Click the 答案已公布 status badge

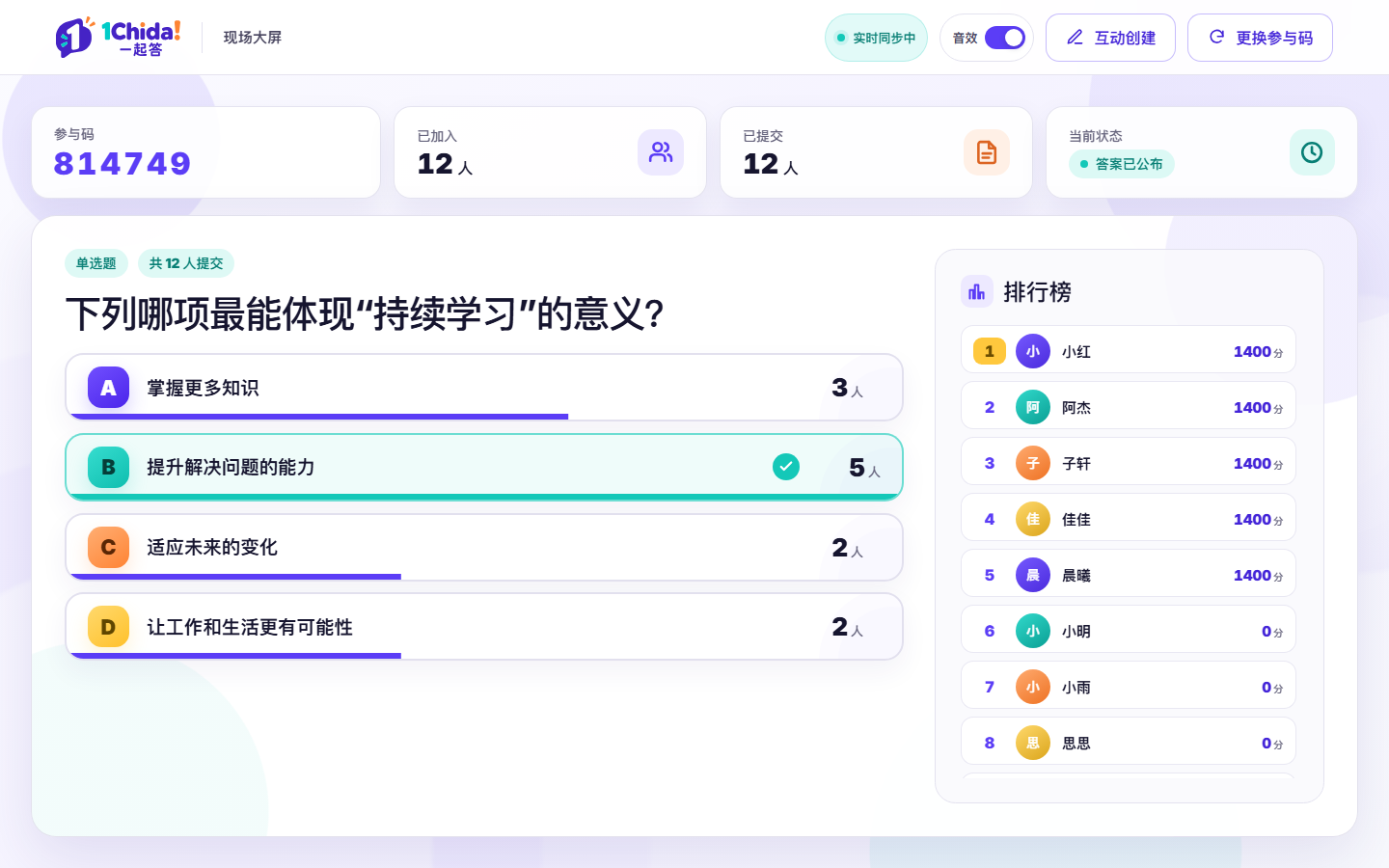pyautogui.click(x=1121, y=164)
